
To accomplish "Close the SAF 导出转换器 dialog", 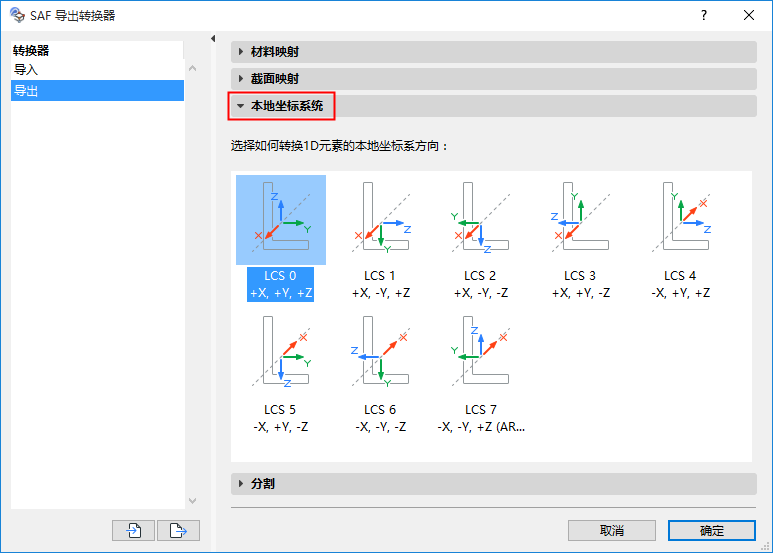I will tap(749, 15).
